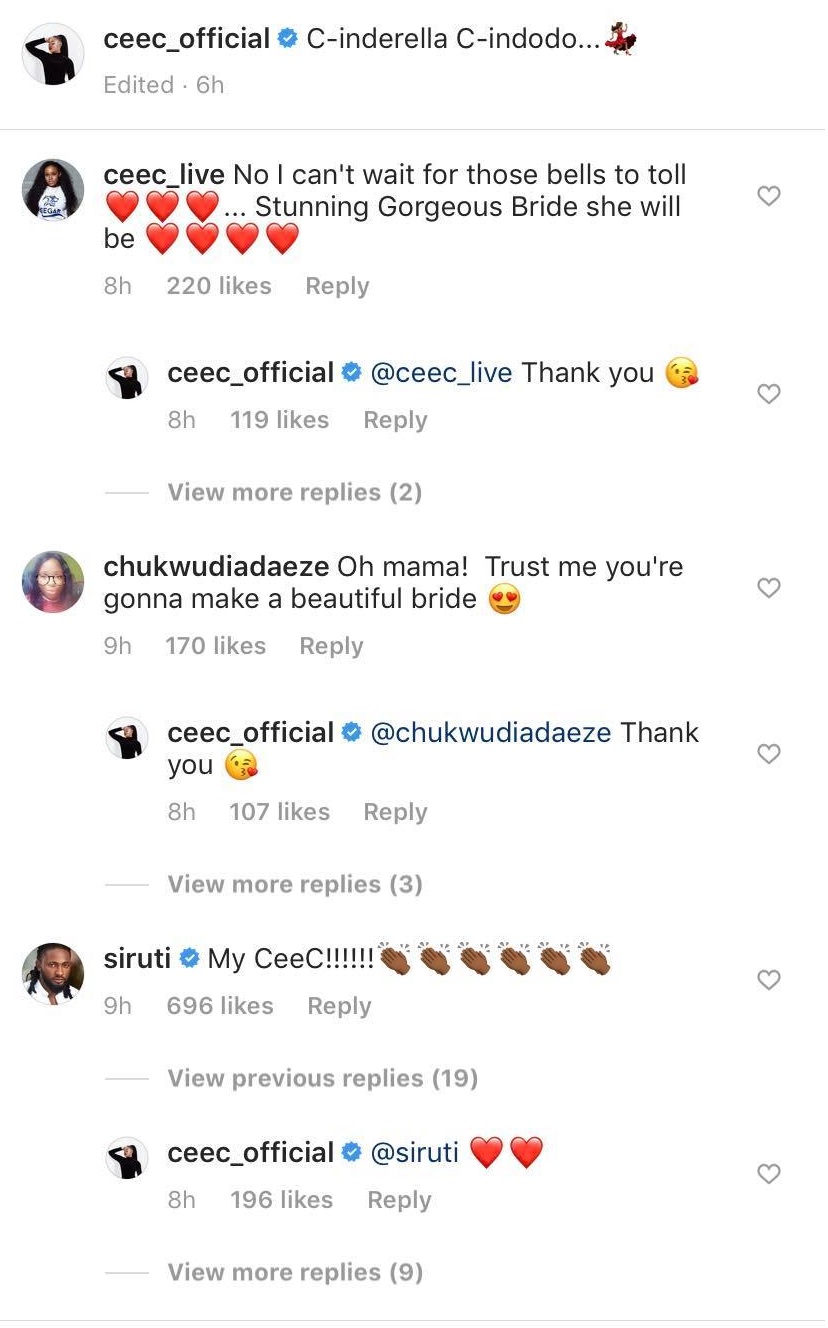
Task: Expand "View more replies (2)"
Action: pos(294,492)
